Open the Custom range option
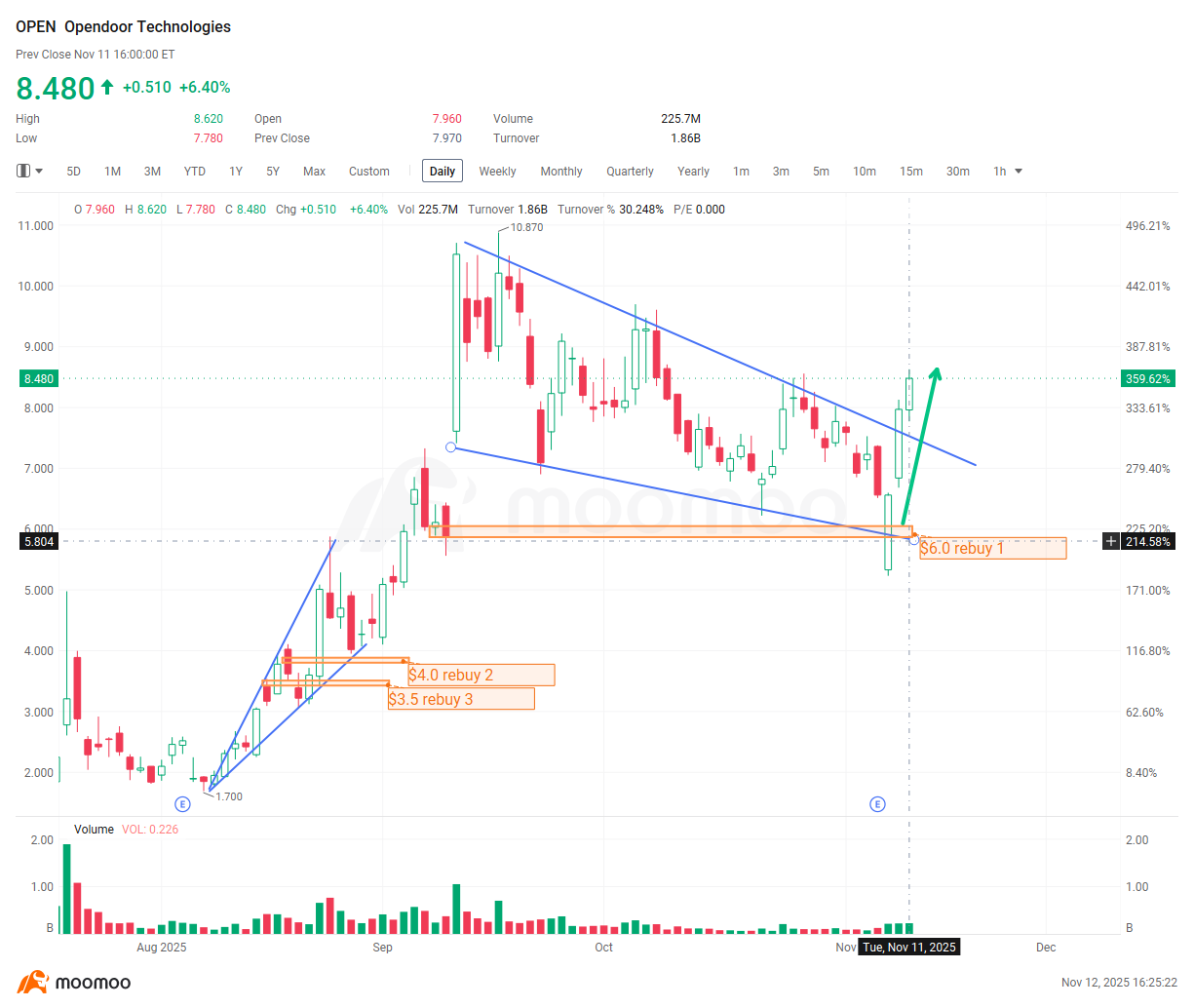 tap(369, 172)
